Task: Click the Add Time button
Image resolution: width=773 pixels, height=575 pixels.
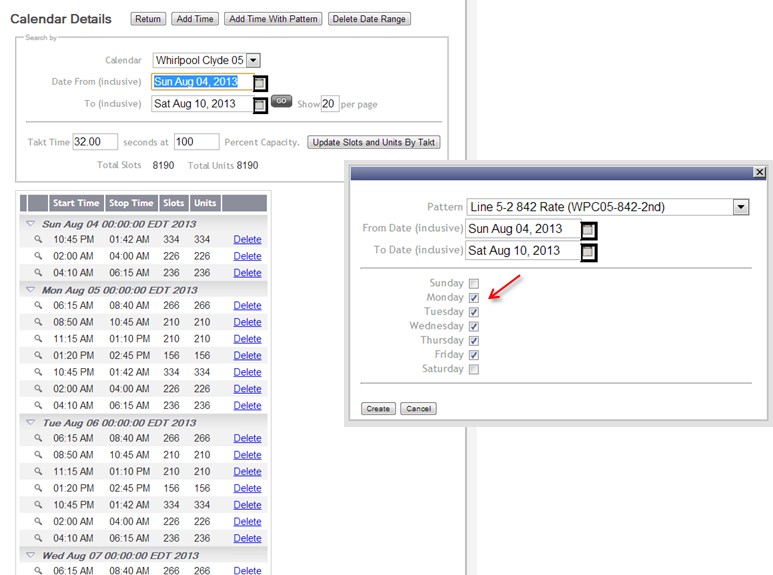Action: [x=195, y=19]
